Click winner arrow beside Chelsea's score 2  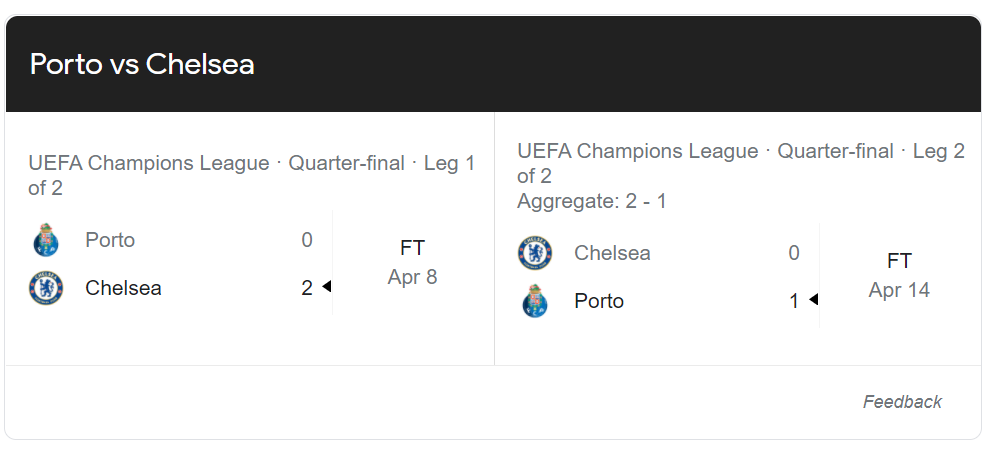pos(327,286)
